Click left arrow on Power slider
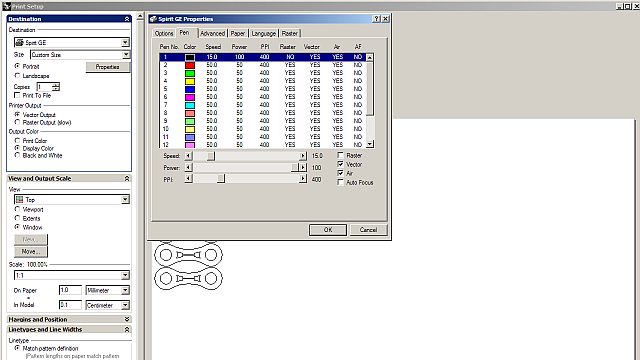 pyautogui.click(x=188, y=167)
